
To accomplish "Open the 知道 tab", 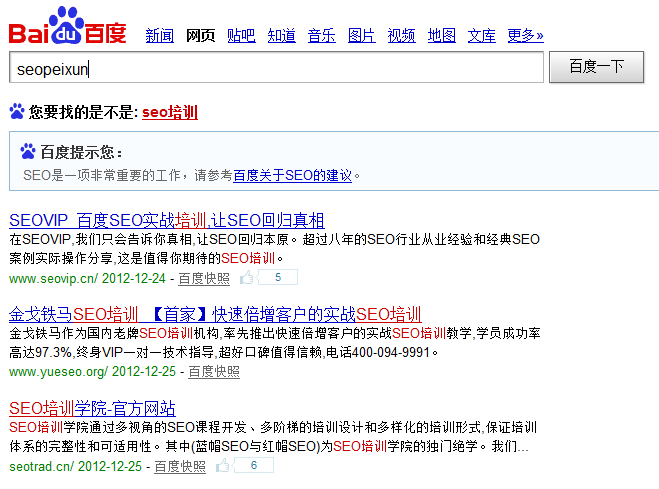I will point(282,36).
